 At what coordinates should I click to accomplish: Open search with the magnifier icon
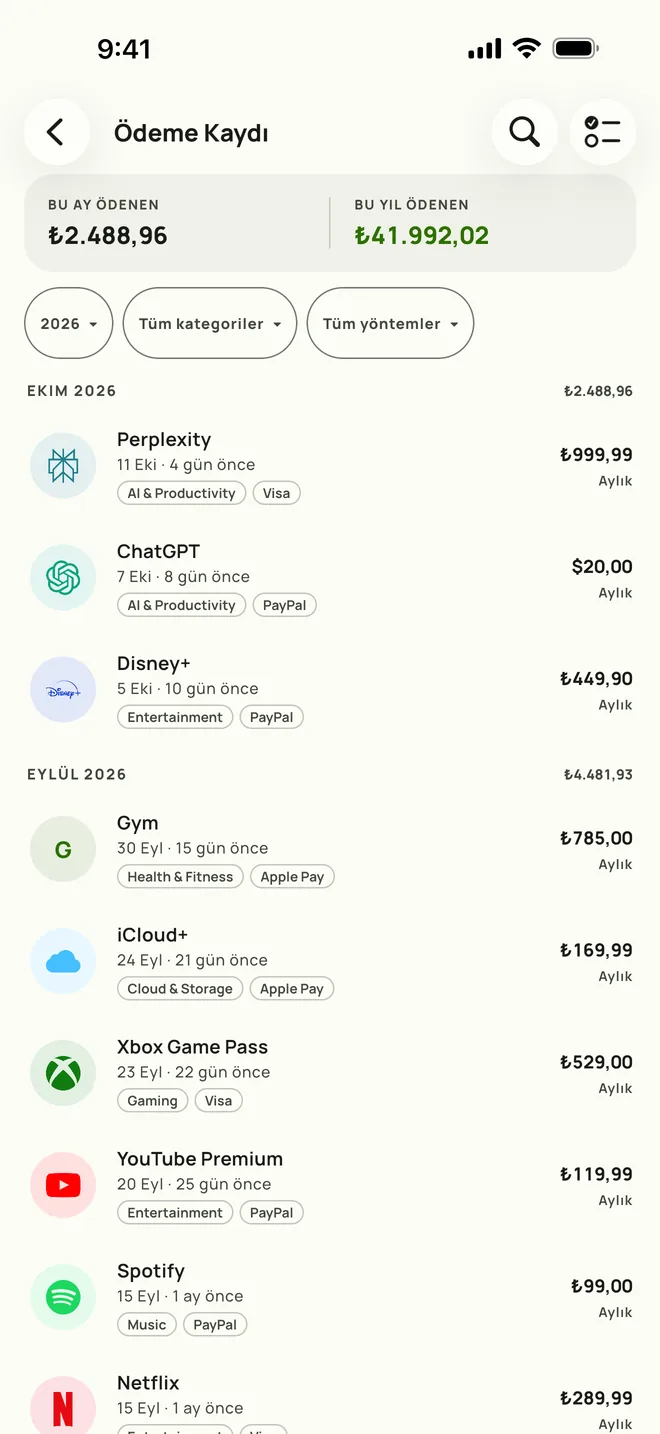(524, 132)
